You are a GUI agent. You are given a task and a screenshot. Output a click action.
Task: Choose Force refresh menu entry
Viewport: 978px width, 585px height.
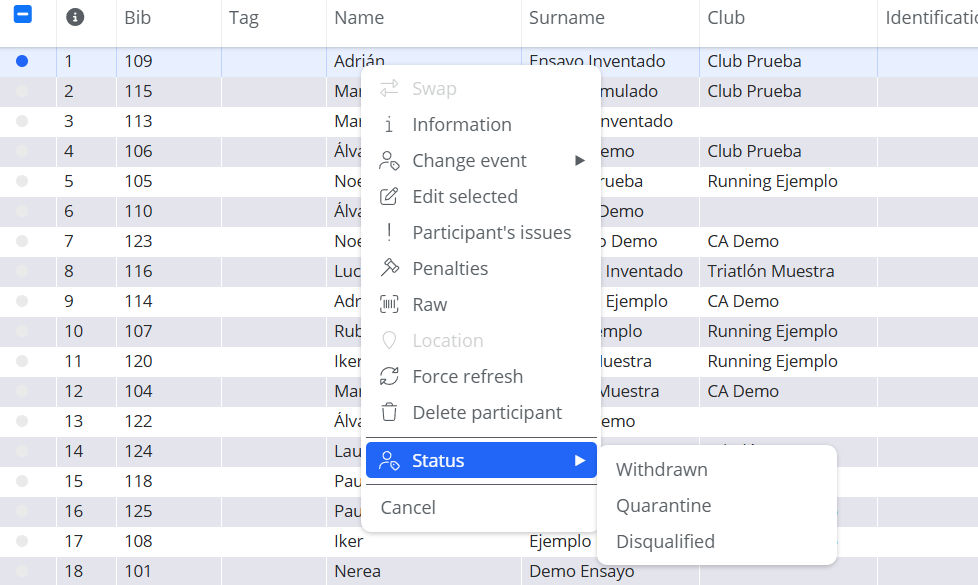[481, 377]
